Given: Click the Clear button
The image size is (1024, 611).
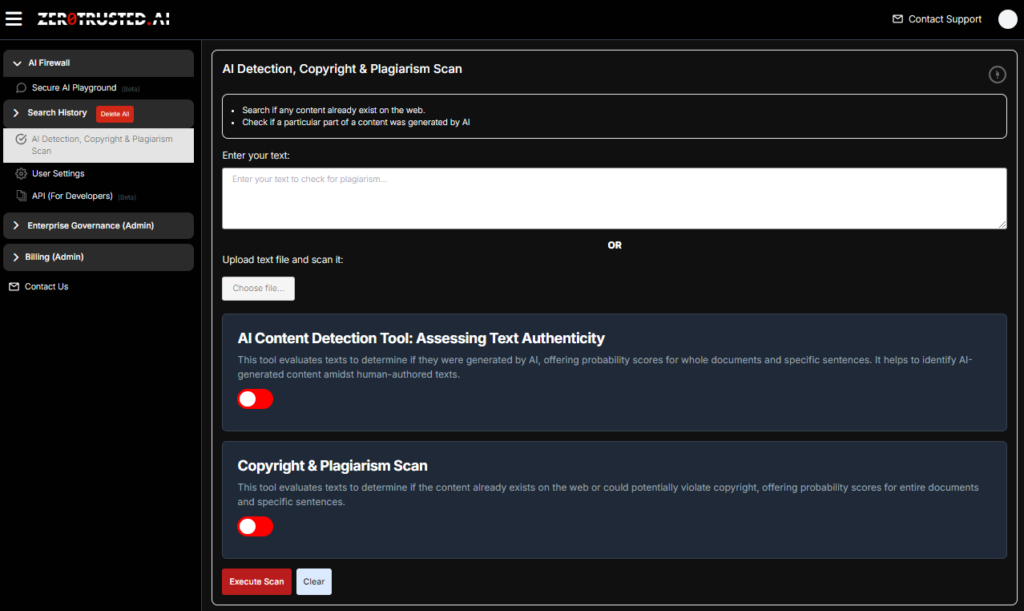Looking at the screenshot, I should coord(313,582).
